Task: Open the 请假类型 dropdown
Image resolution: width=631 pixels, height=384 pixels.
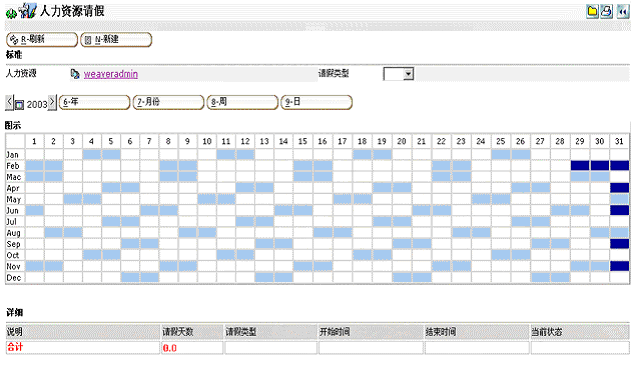Action: (x=398, y=74)
